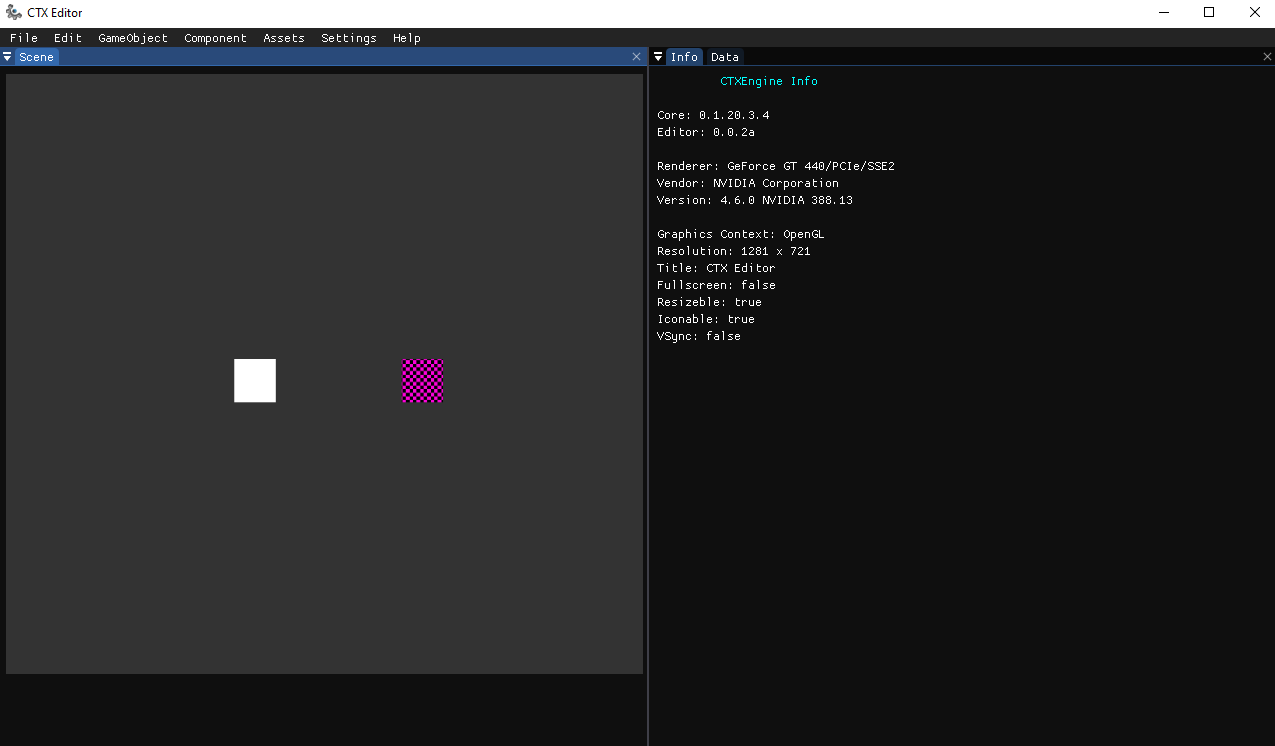Minimize the CTX Editor window

pyautogui.click(x=1164, y=13)
